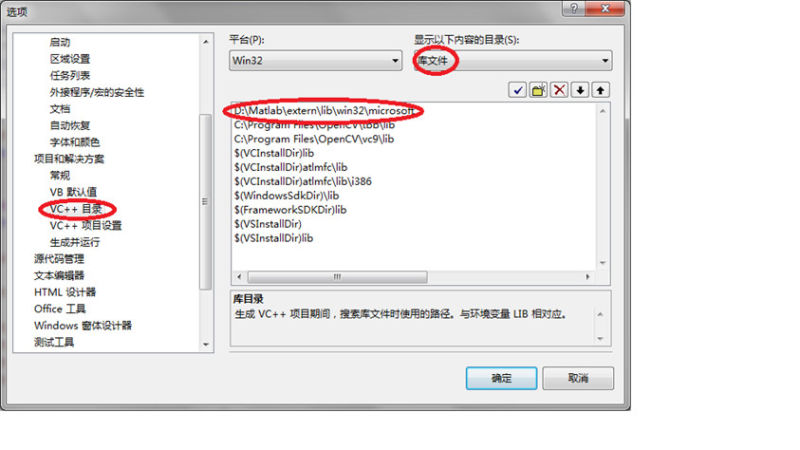This screenshot has height=450, width=800.
Task: Click the check entries checkmark icon
Action: pos(517,90)
